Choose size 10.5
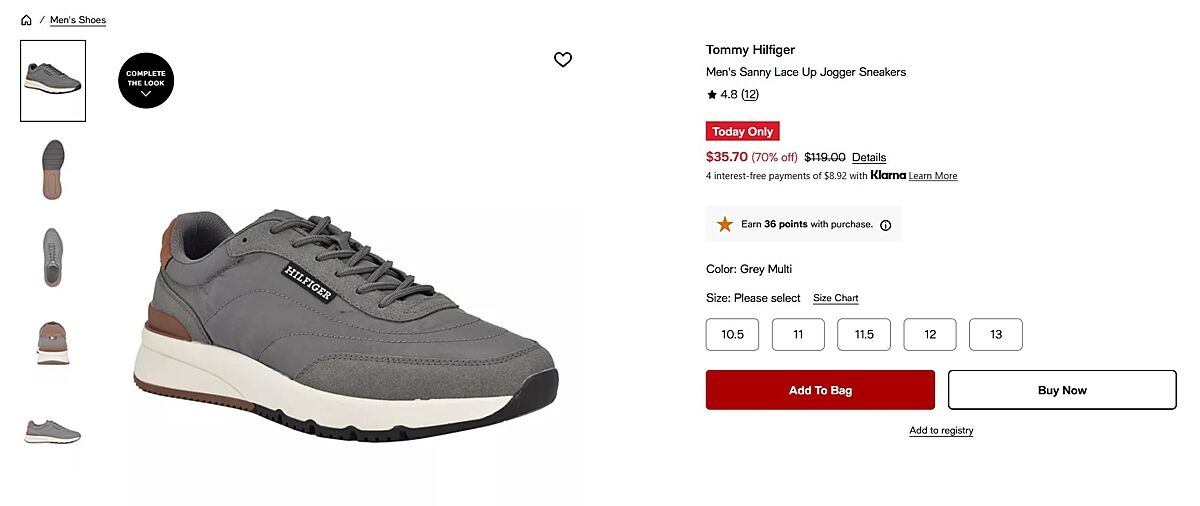 [x=732, y=334]
